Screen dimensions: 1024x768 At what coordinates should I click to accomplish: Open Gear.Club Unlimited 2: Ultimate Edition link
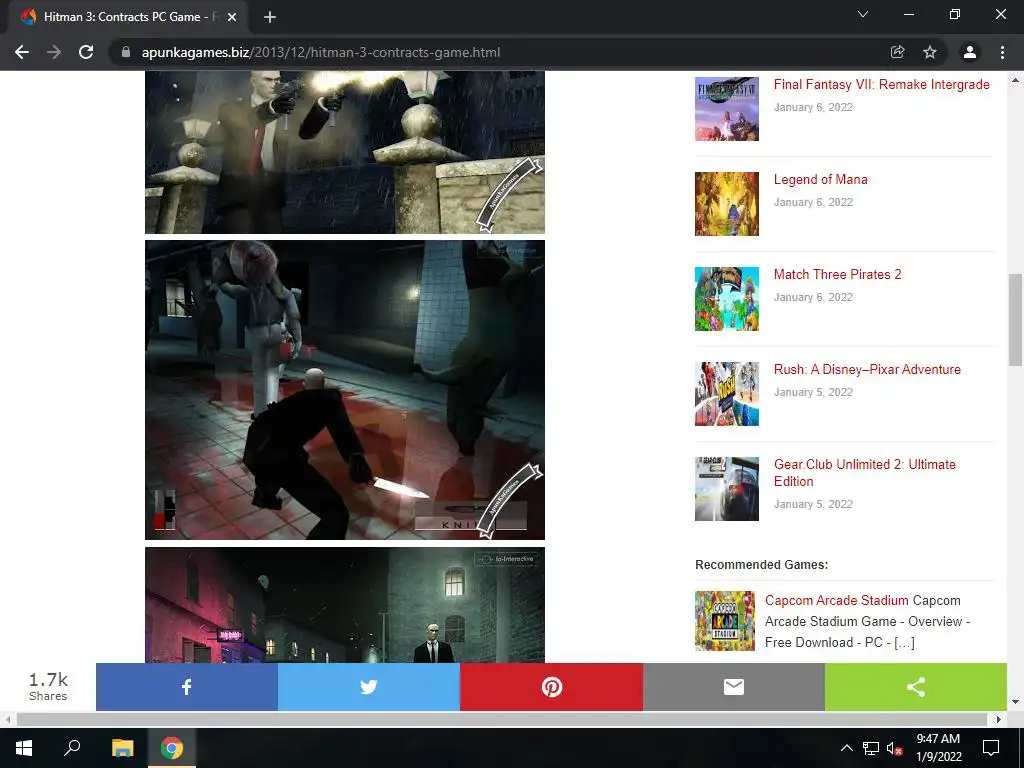865,473
